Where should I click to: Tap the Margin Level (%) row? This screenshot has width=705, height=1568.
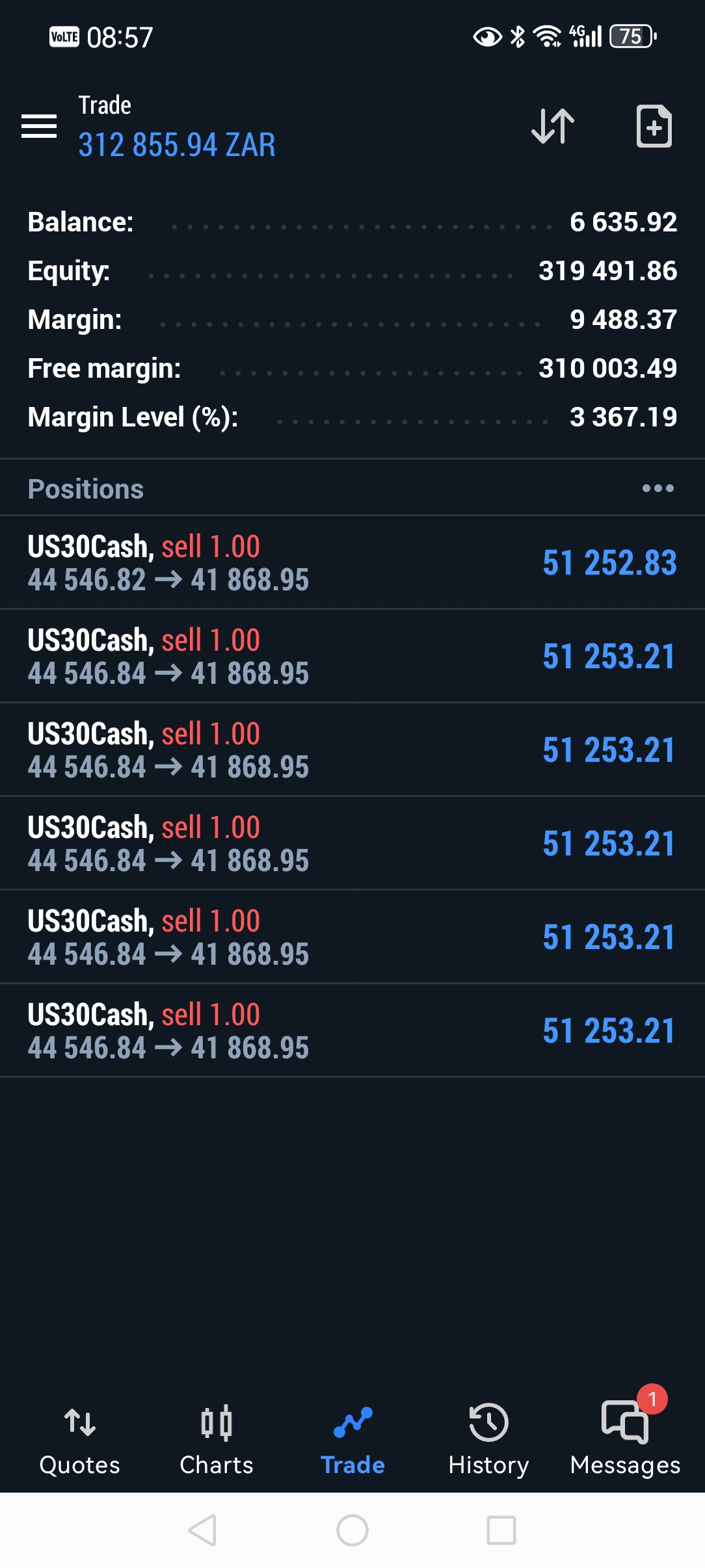(x=352, y=417)
